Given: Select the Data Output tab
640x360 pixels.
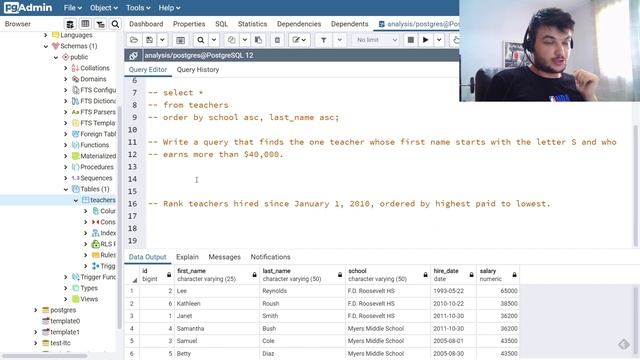Looking at the screenshot, I should point(147,257).
